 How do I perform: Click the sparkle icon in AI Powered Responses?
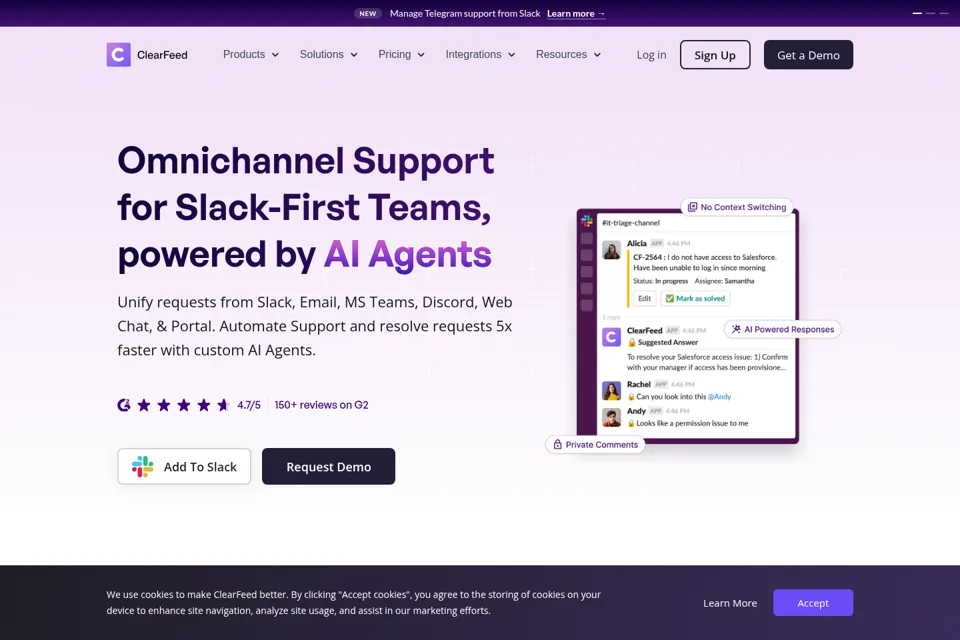tap(736, 329)
